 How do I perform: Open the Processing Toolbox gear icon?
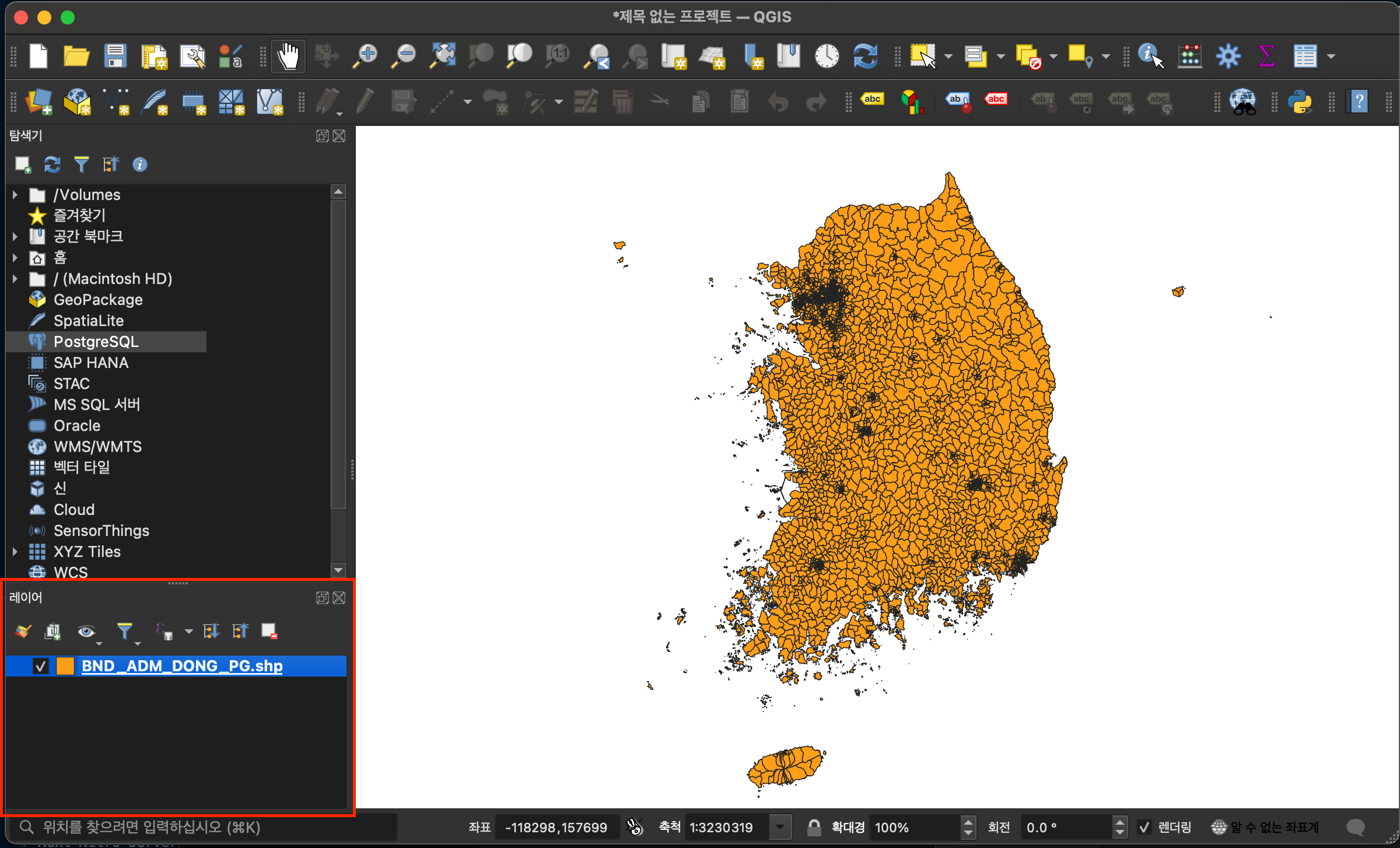click(x=1228, y=57)
